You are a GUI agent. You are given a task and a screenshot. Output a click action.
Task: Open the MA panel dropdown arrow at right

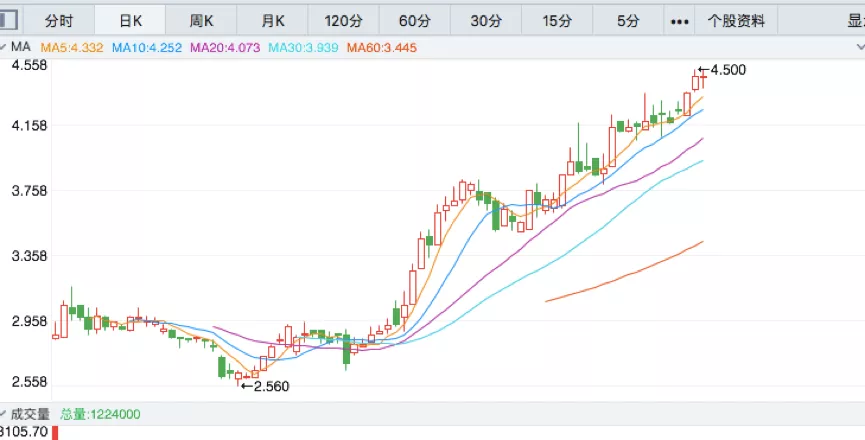pos(859,47)
